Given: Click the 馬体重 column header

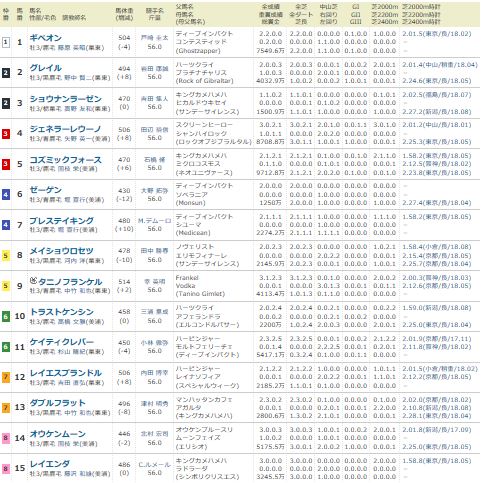Looking at the screenshot, I should tap(124, 14).
